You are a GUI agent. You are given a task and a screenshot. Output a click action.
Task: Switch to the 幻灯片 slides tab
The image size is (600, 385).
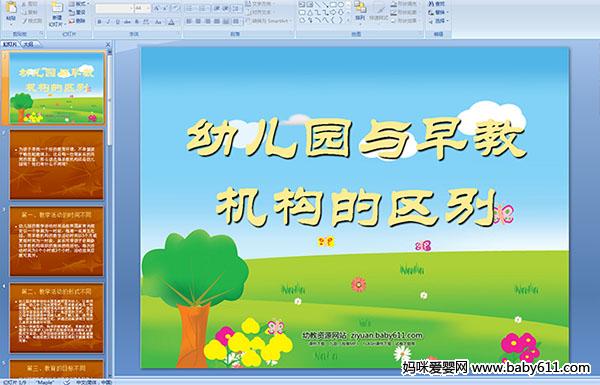(10, 44)
